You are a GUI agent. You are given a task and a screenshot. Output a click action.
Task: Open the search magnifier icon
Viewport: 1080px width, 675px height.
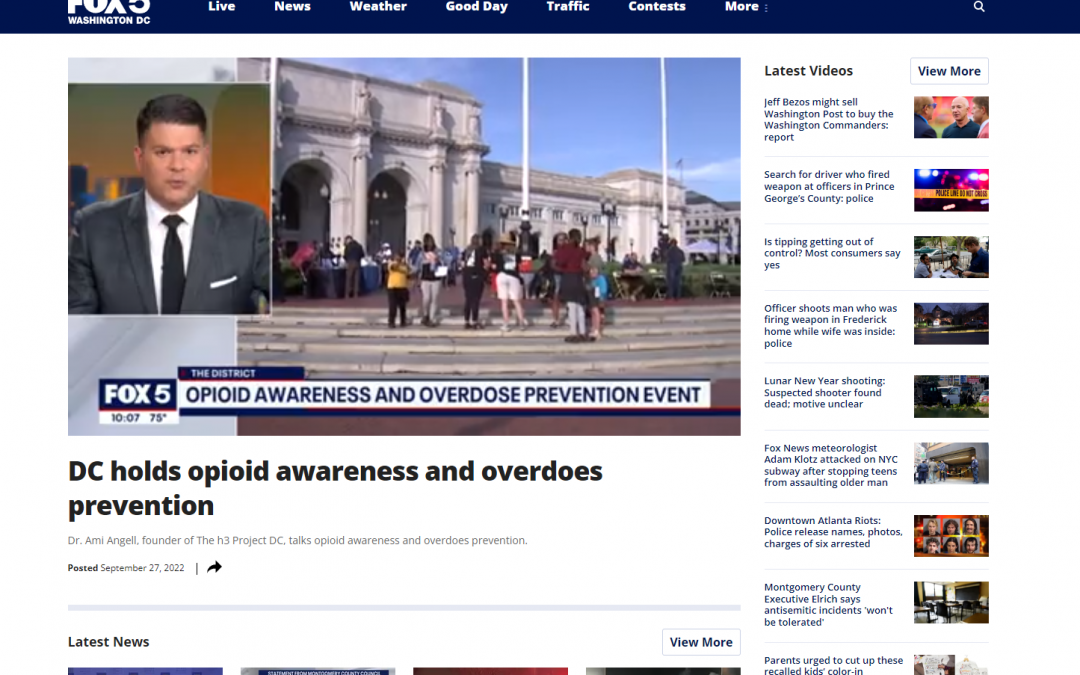(x=978, y=7)
